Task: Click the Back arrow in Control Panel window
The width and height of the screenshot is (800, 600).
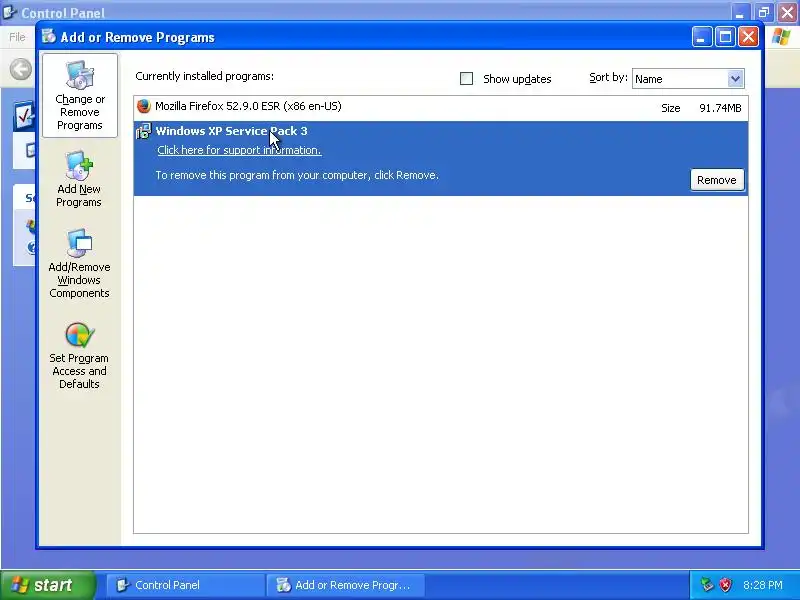Action: tap(21, 69)
